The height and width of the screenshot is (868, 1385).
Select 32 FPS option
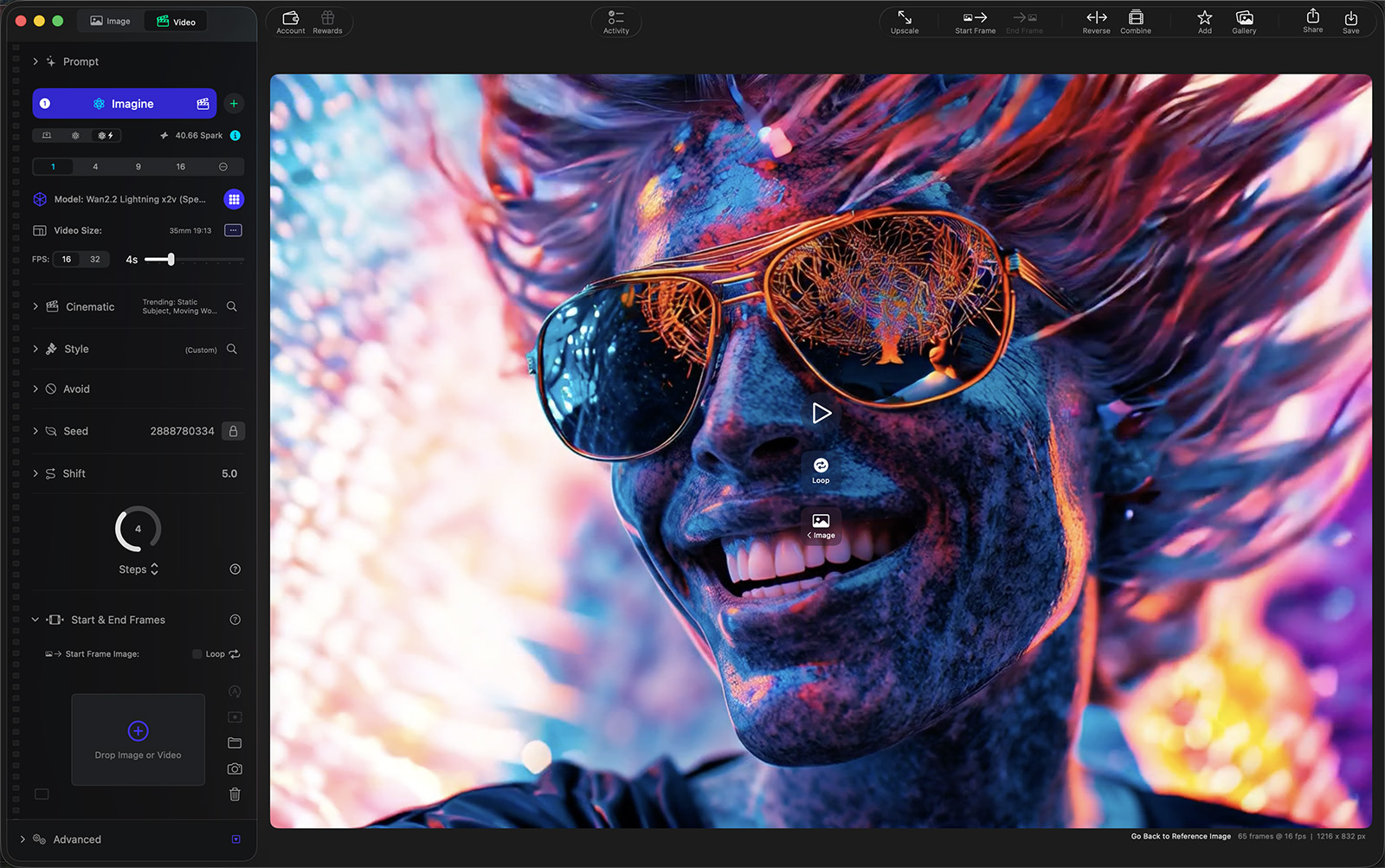95,260
